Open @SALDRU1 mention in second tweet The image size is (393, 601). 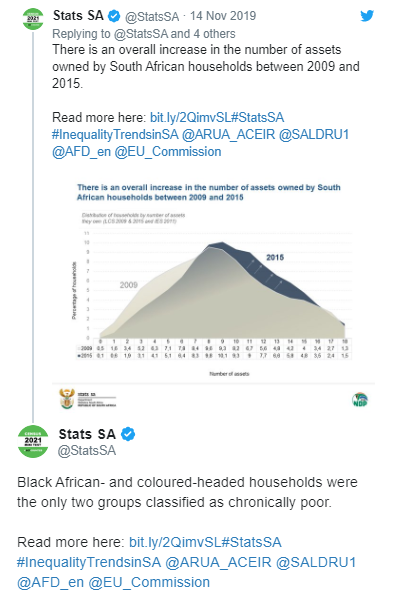point(316,562)
